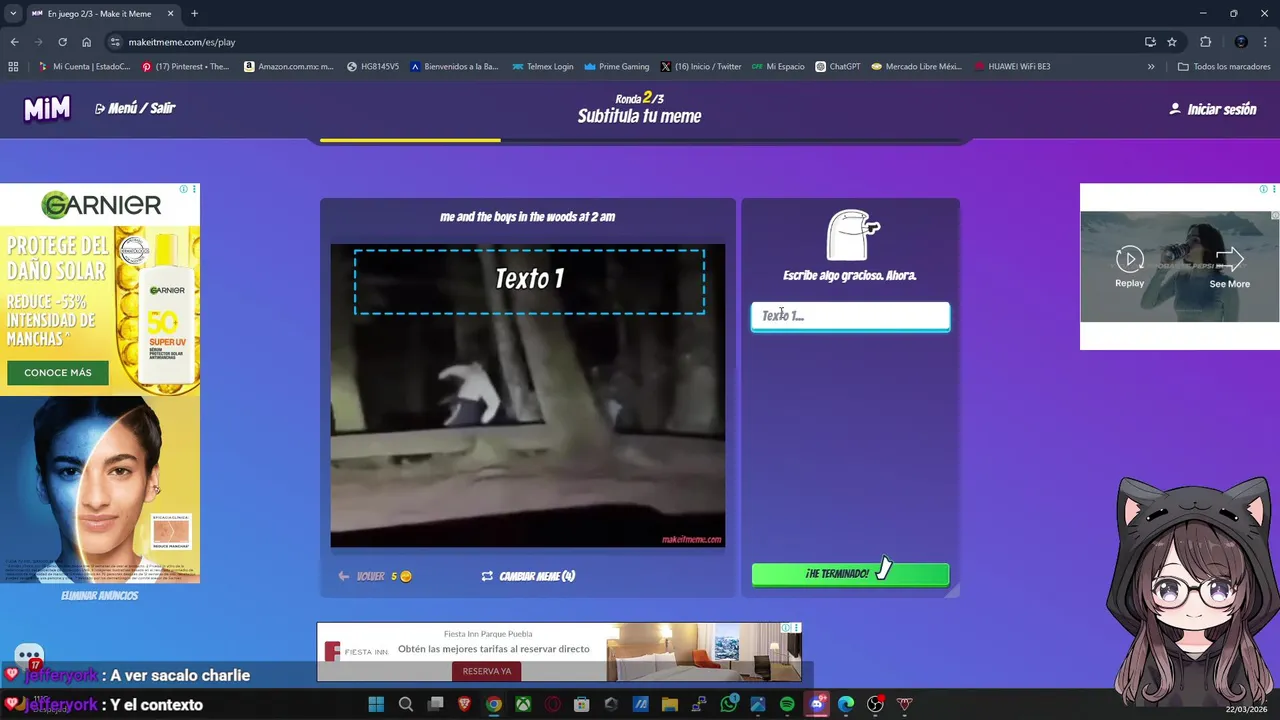Bookmark this page with star icon
This screenshot has height=720, width=1280.
pyautogui.click(x=1172, y=42)
